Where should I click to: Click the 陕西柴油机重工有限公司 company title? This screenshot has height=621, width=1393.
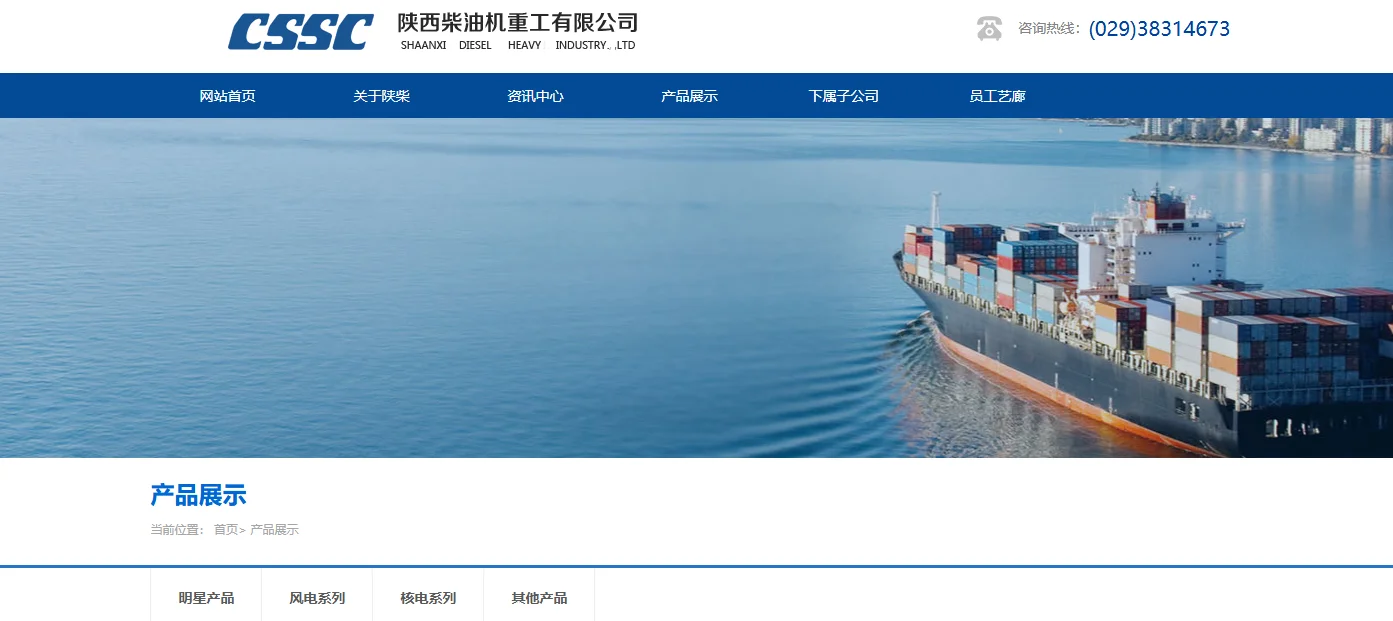[517, 23]
